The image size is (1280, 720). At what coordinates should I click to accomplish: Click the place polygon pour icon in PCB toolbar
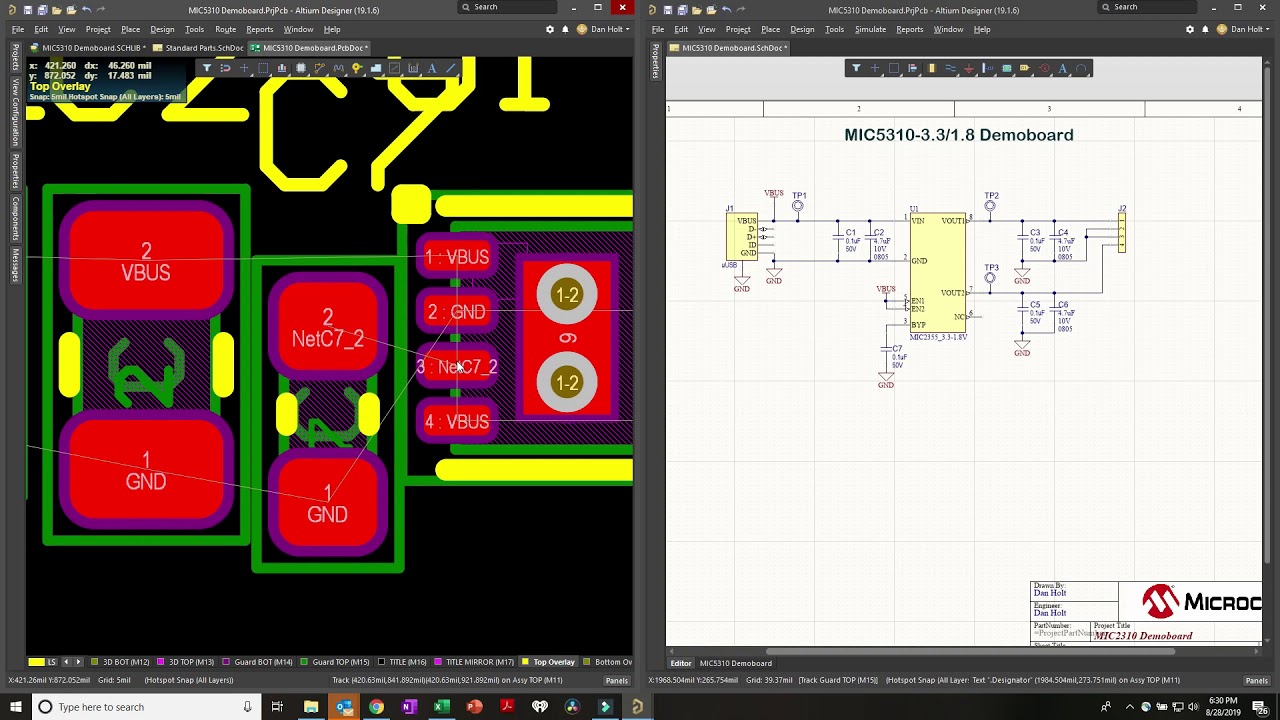[x=376, y=68]
